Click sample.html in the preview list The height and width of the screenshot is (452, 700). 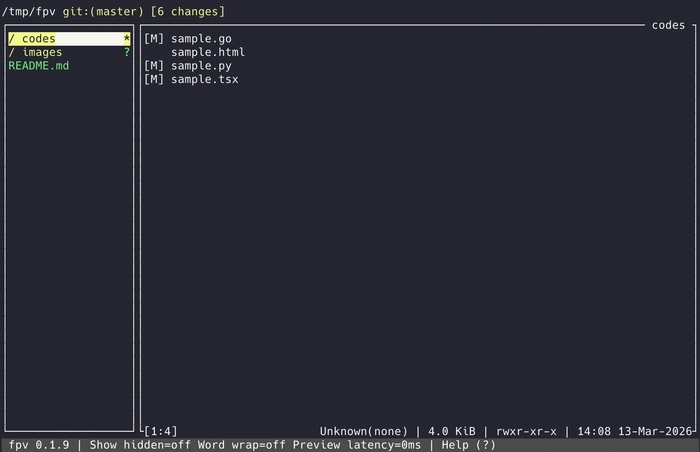click(208, 52)
